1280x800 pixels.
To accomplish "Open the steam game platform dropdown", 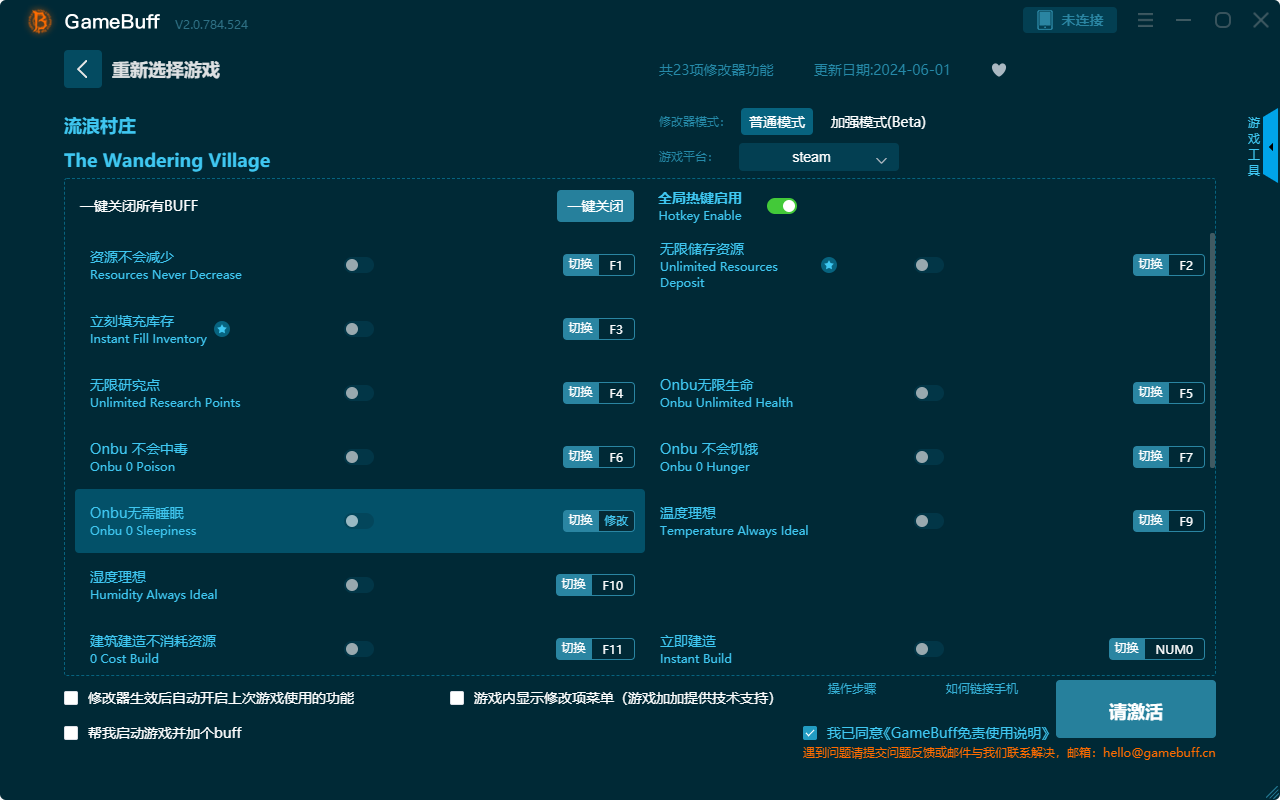I will (819, 157).
